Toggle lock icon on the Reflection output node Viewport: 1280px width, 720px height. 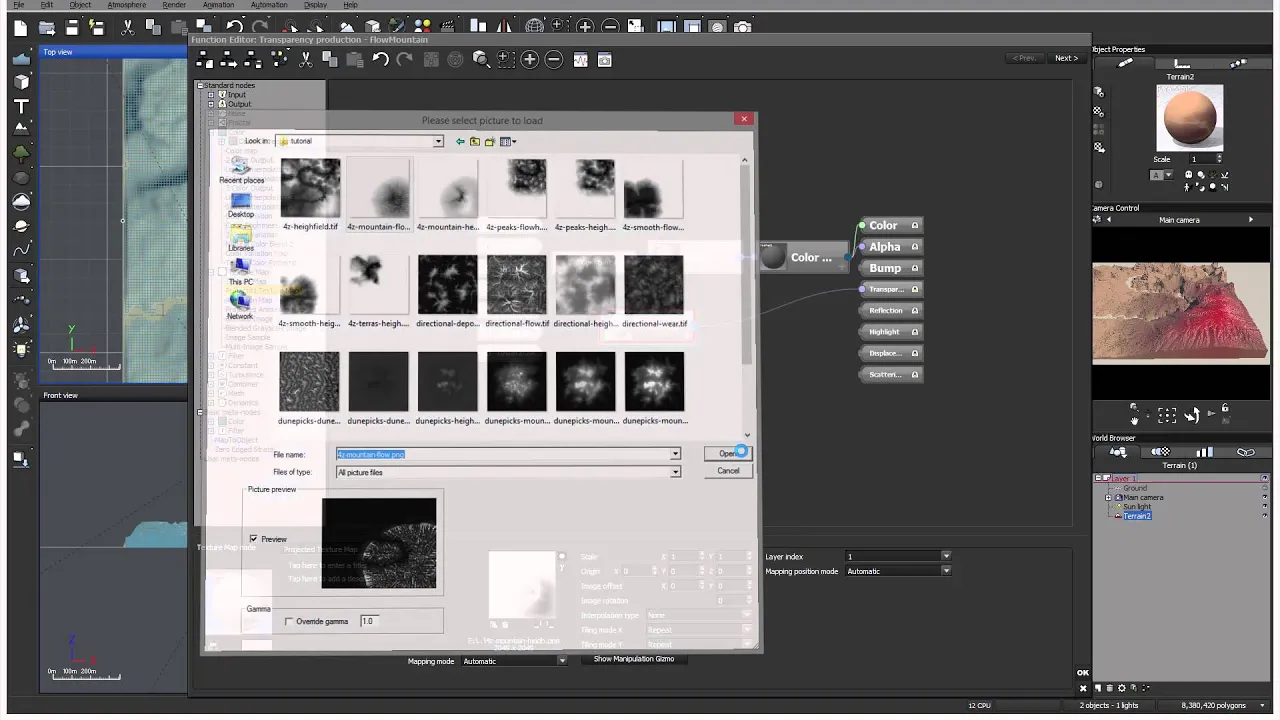[x=915, y=311]
